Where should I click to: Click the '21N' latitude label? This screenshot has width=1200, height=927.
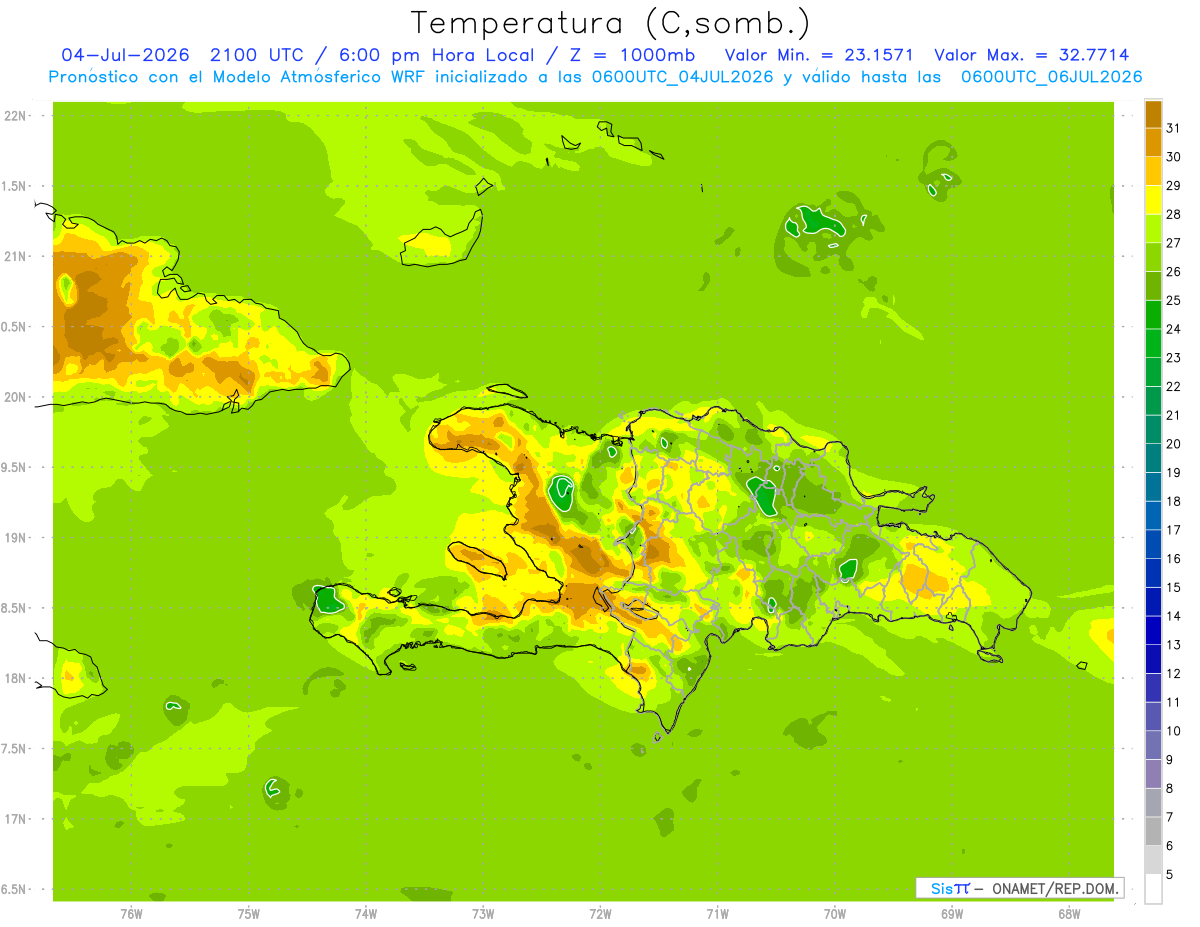tap(17, 256)
